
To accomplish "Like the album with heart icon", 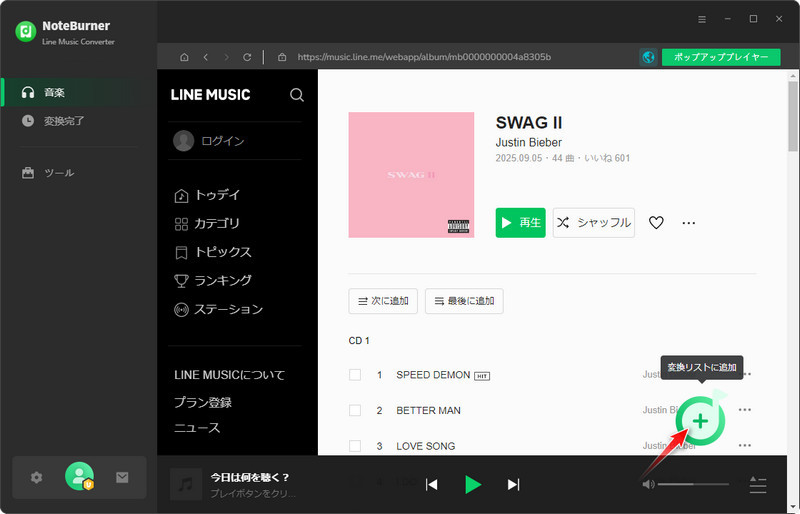I will point(656,223).
